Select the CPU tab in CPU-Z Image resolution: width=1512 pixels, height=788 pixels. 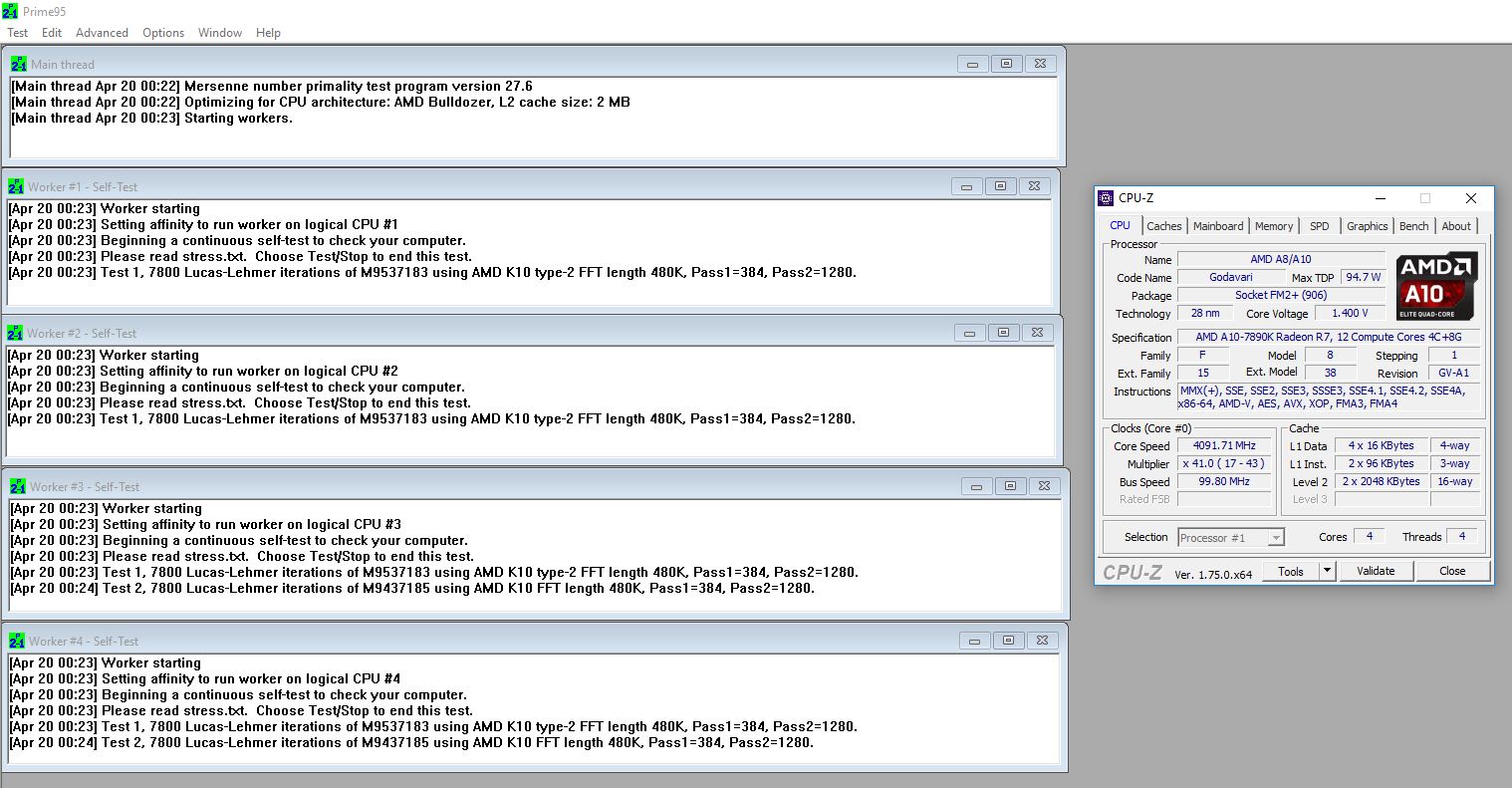[x=1121, y=225]
